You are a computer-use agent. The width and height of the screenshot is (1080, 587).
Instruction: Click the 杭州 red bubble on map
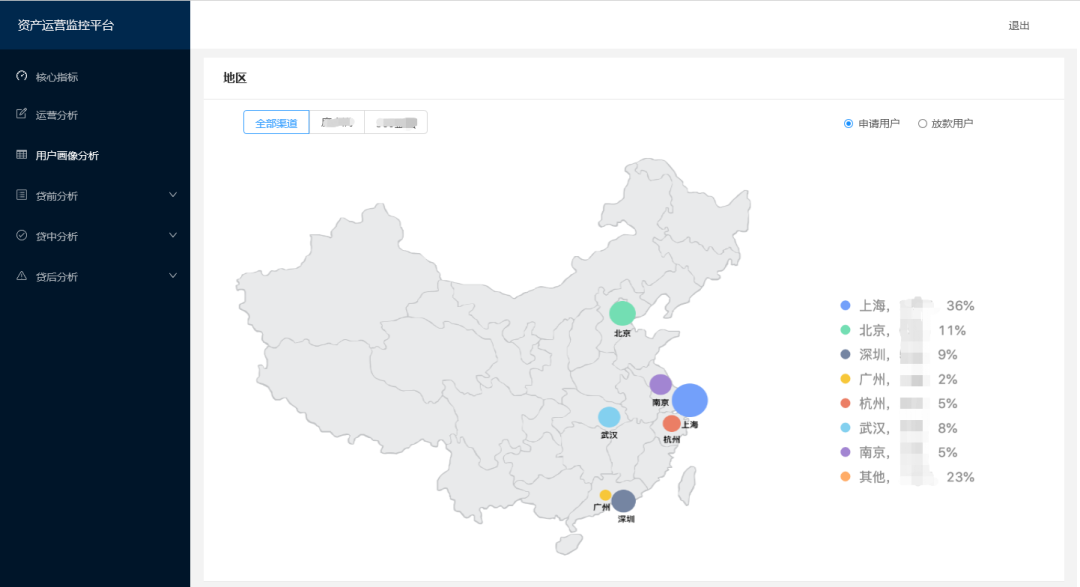pos(672,424)
